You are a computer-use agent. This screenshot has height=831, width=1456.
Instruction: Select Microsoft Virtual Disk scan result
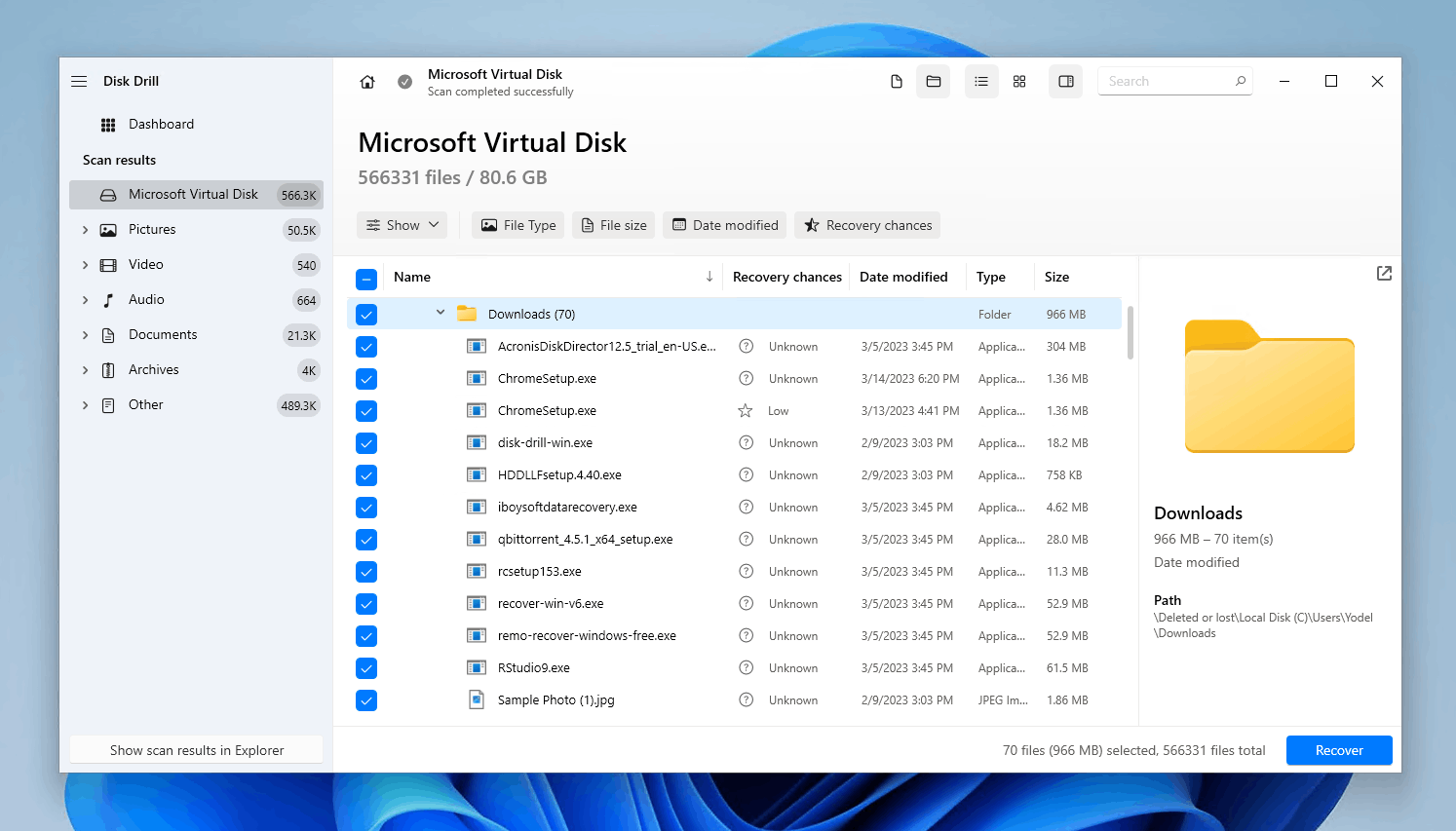tap(196, 195)
